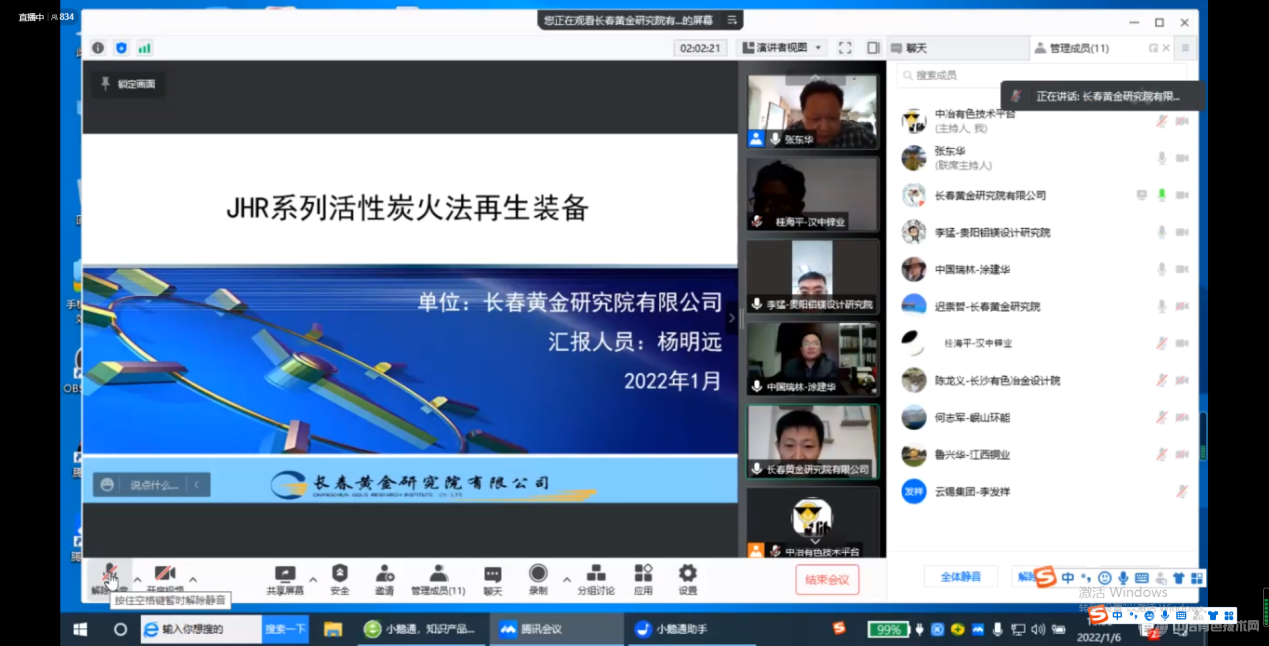This screenshot has width=1269, height=646.
Task: Select member 迟崇哲-长春黄金研究院 in the list
Action: pyautogui.click(x=1044, y=306)
